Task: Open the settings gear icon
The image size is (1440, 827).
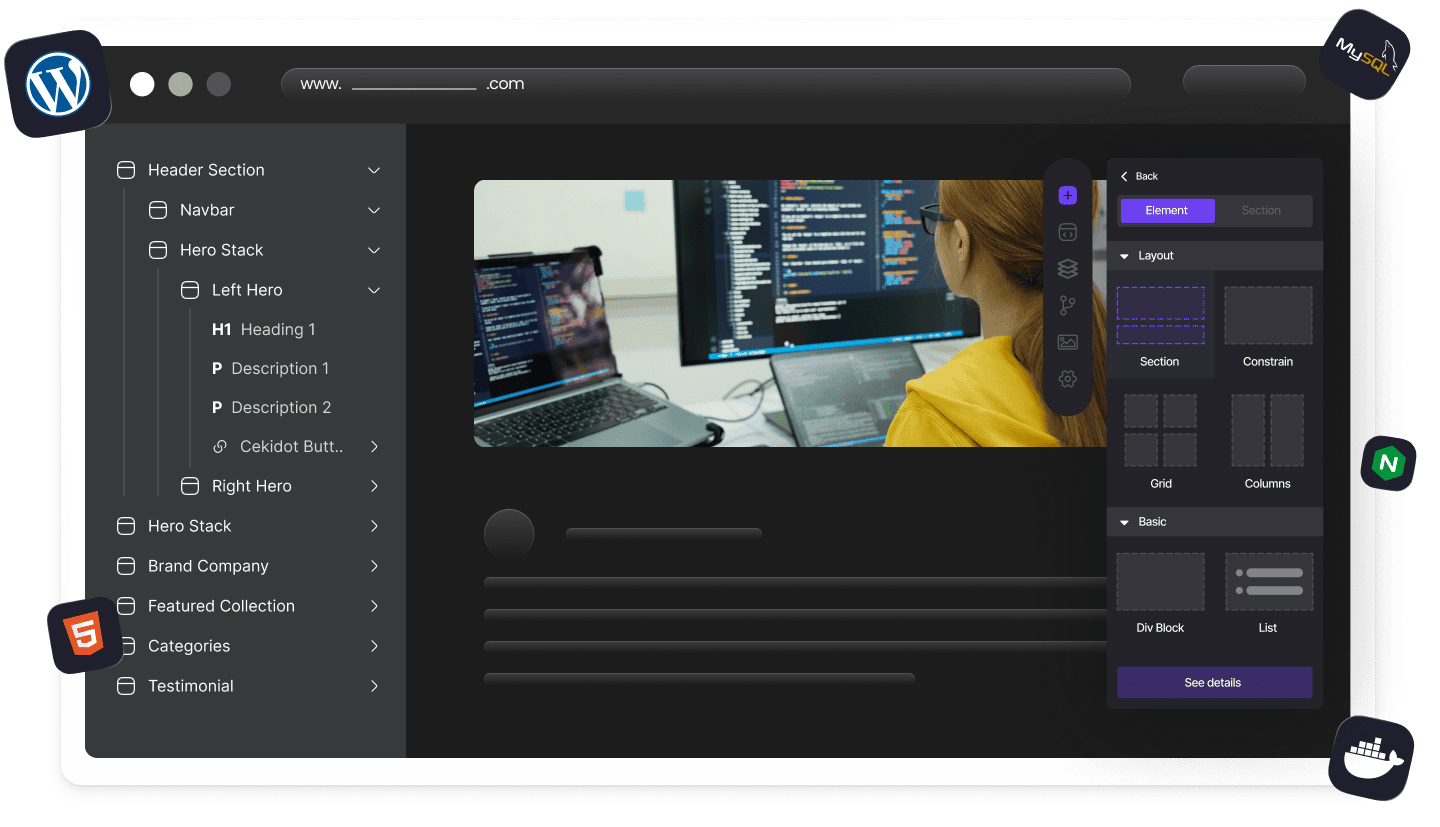Action: 1067,379
